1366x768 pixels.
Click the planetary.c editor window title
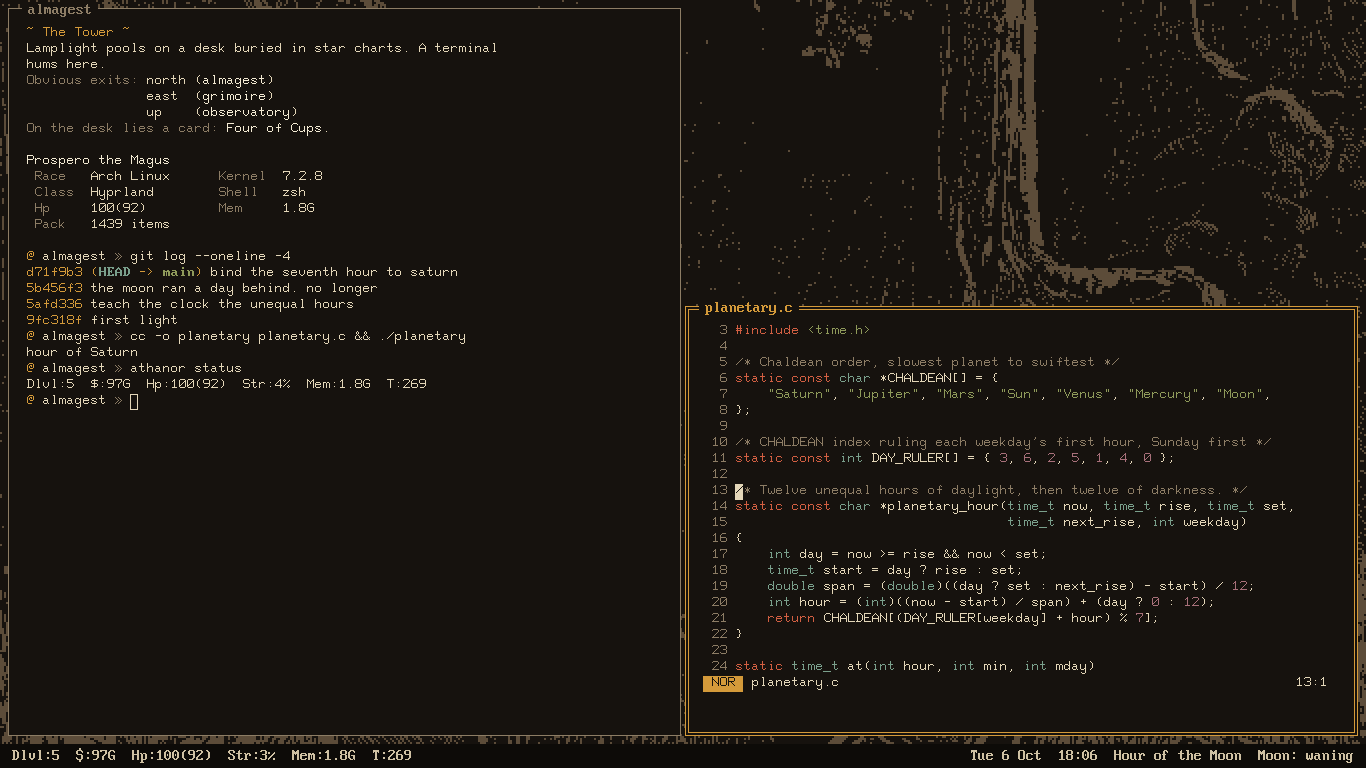(x=748, y=308)
